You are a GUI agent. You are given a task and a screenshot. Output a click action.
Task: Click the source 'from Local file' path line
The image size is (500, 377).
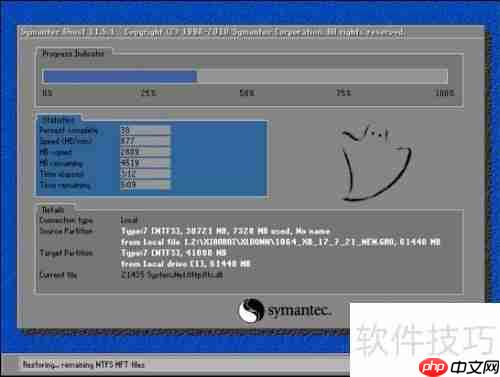(x=280, y=242)
